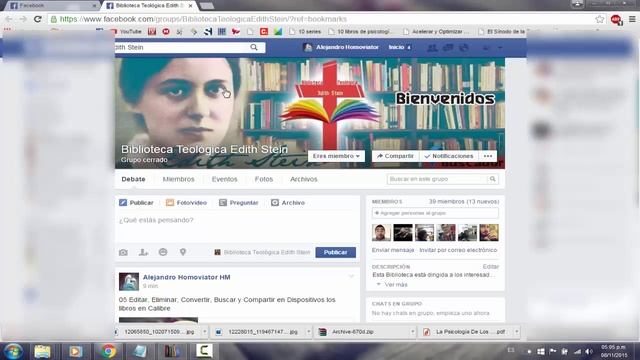The height and width of the screenshot is (360, 640).
Task: Open the friend requests icon in Facebook bar
Action: 432,48
